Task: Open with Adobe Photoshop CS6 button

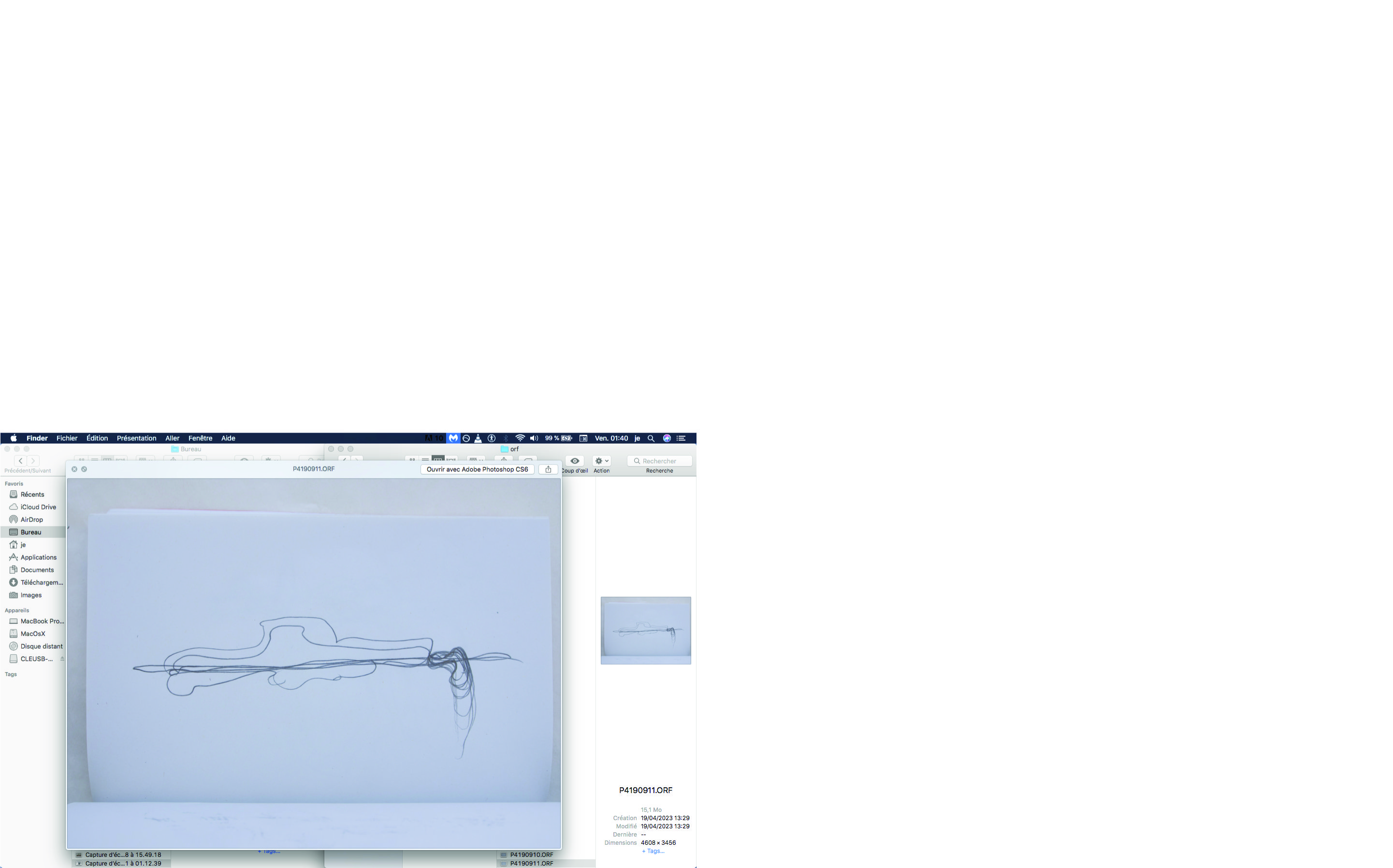Action: tap(477, 469)
